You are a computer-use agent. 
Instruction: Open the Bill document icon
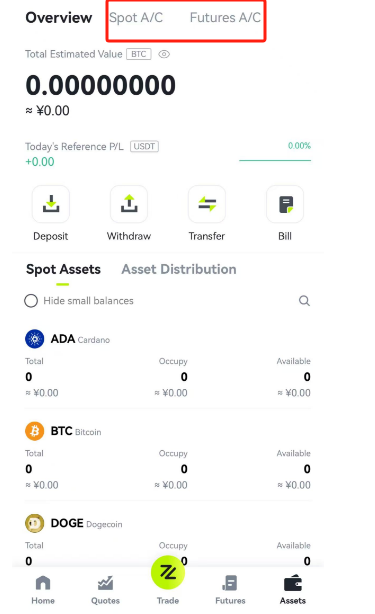(x=285, y=204)
